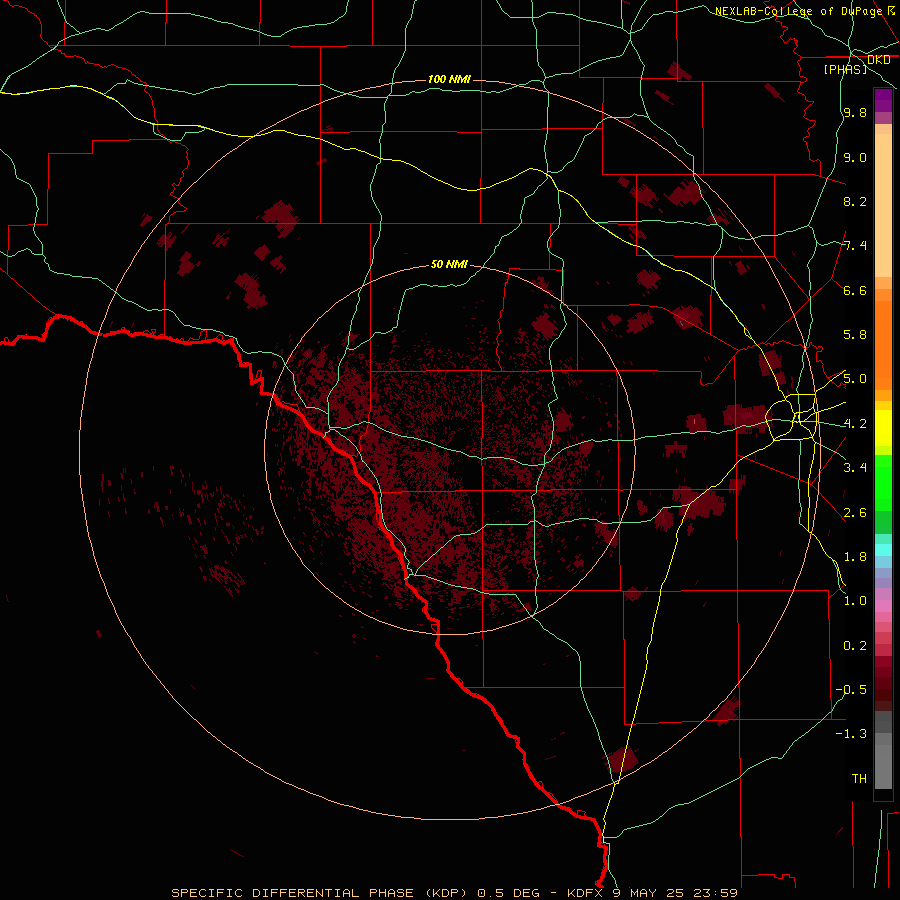
Task: Click the 0.2 scale value
Action: coord(855,646)
